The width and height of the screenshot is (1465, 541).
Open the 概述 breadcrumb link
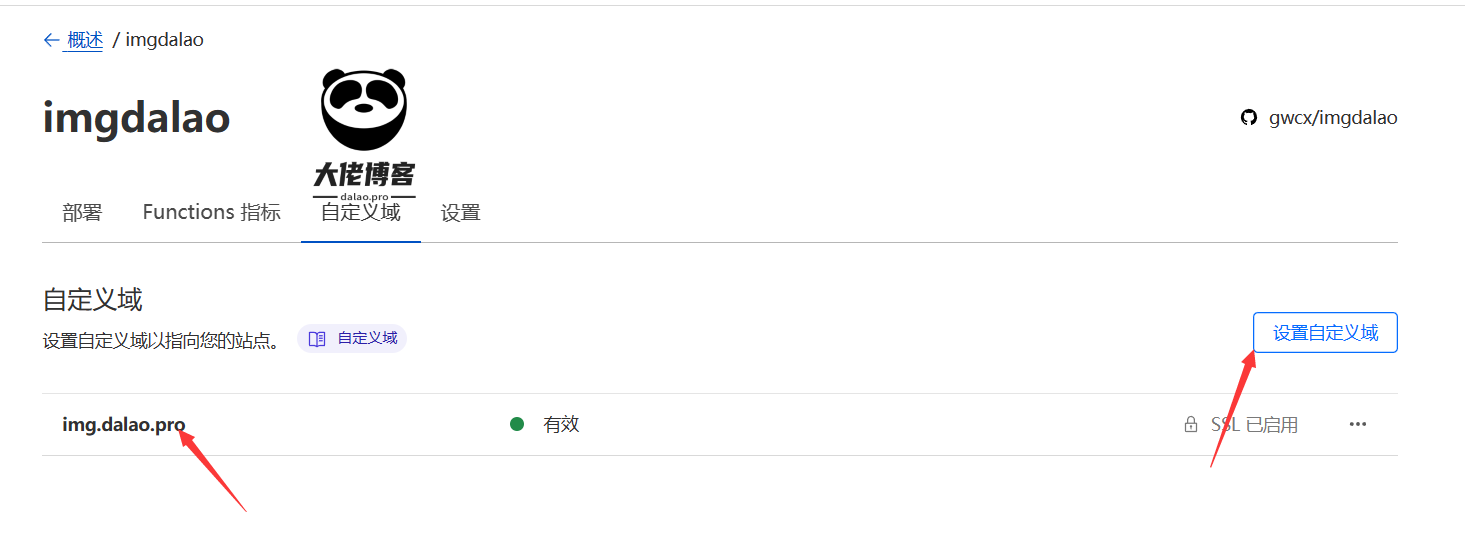85,40
